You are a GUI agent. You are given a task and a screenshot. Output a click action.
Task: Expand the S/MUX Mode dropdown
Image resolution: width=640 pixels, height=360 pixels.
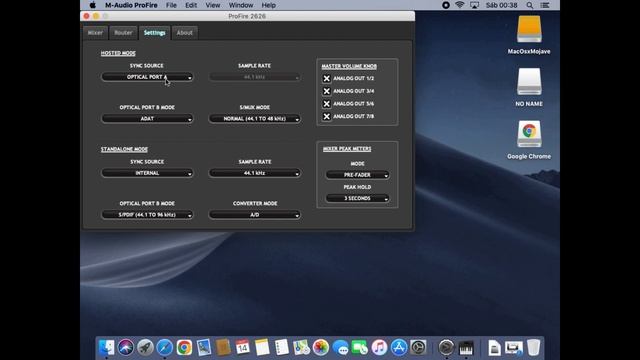click(255, 119)
